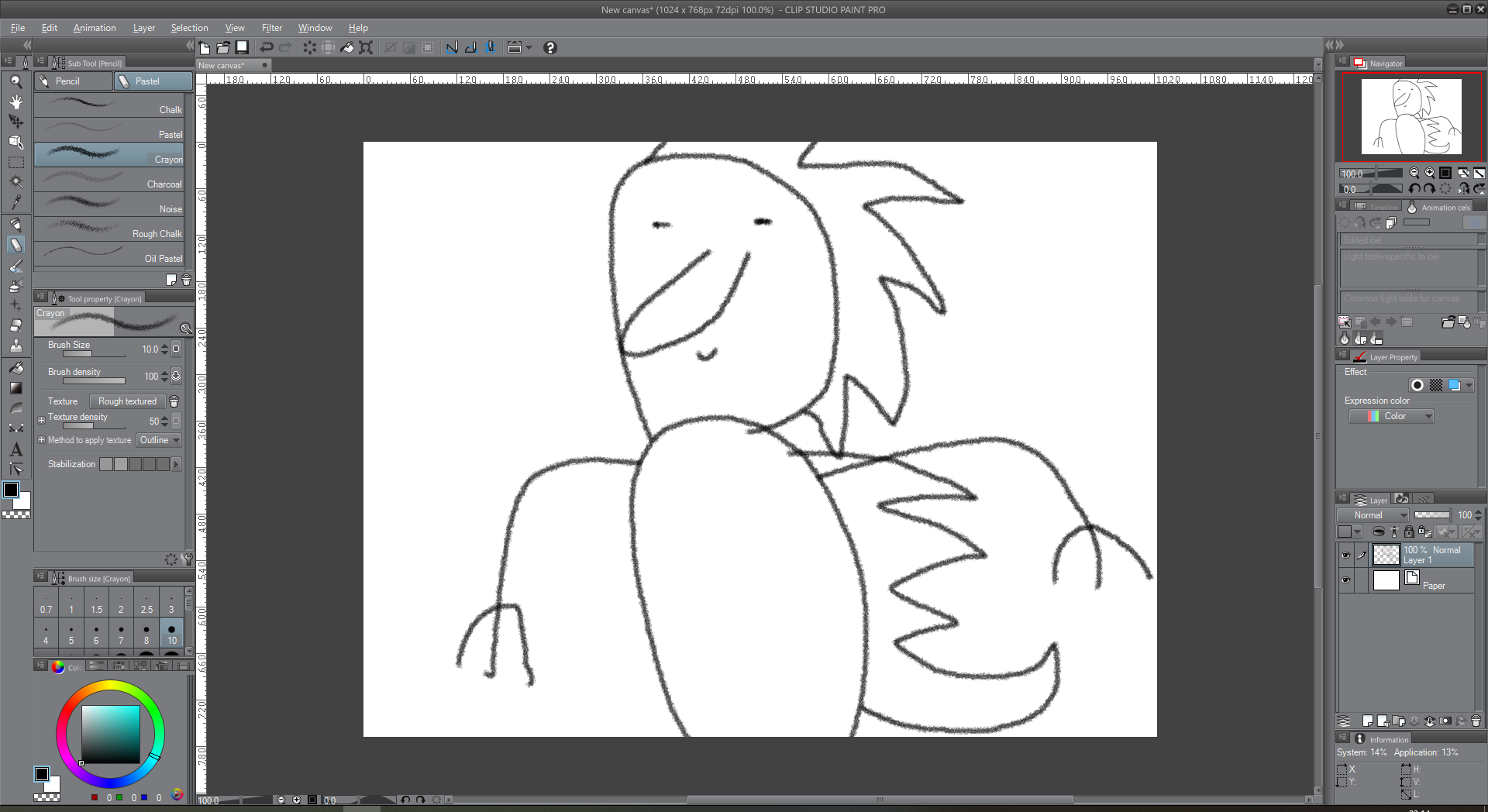Choose the Chalk brush
This screenshot has height=812, width=1488.
point(108,105)
